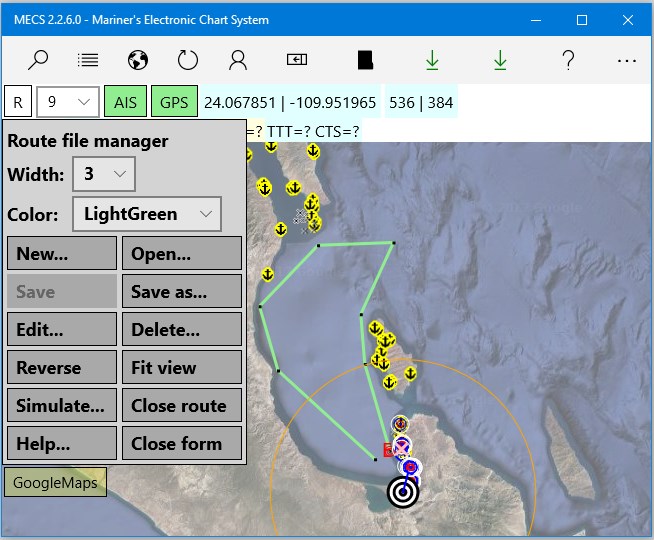Open help question mark icon
Image resolution: width=654 pixels, height=540 pixels.
pyautogui.click(x=568, y=60)
